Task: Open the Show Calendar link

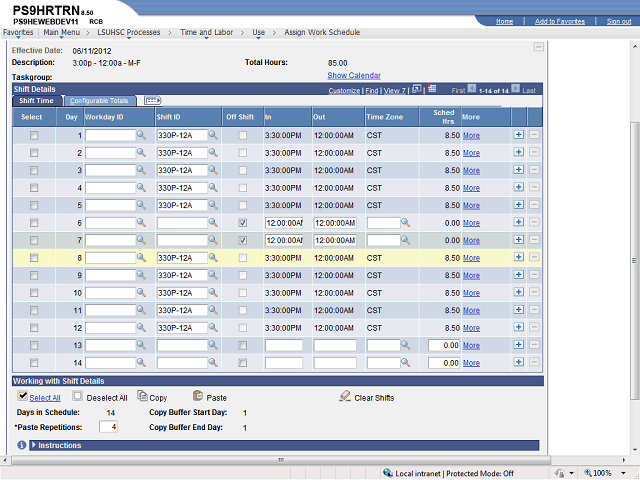Action: 354,76
